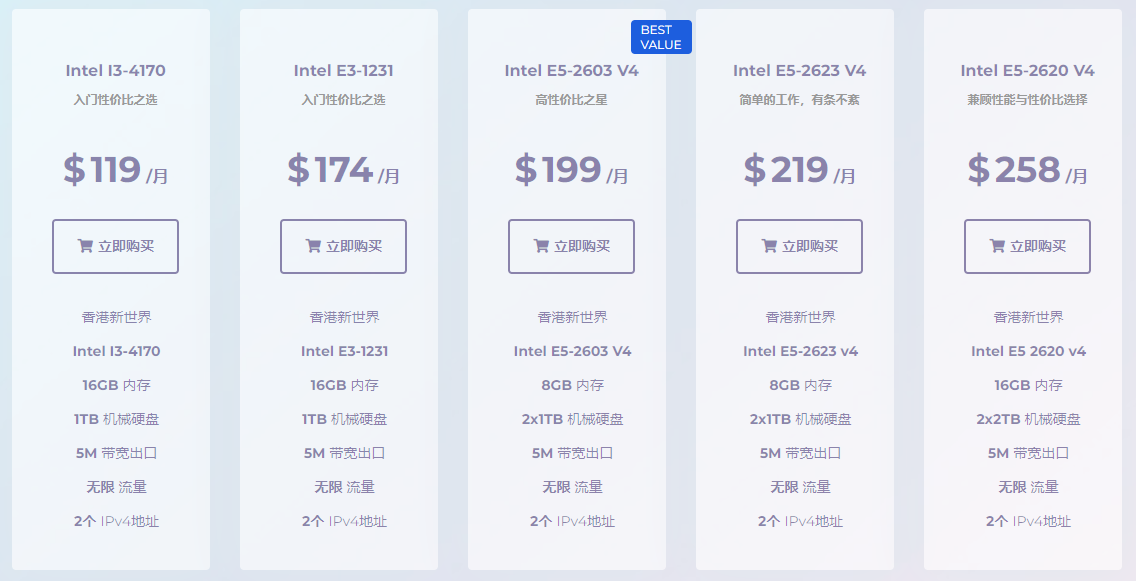This screenshot has height=581, width=1136.
Task: Click cart icon in E5-2620 V4 buy button
Action: [997, 246]
